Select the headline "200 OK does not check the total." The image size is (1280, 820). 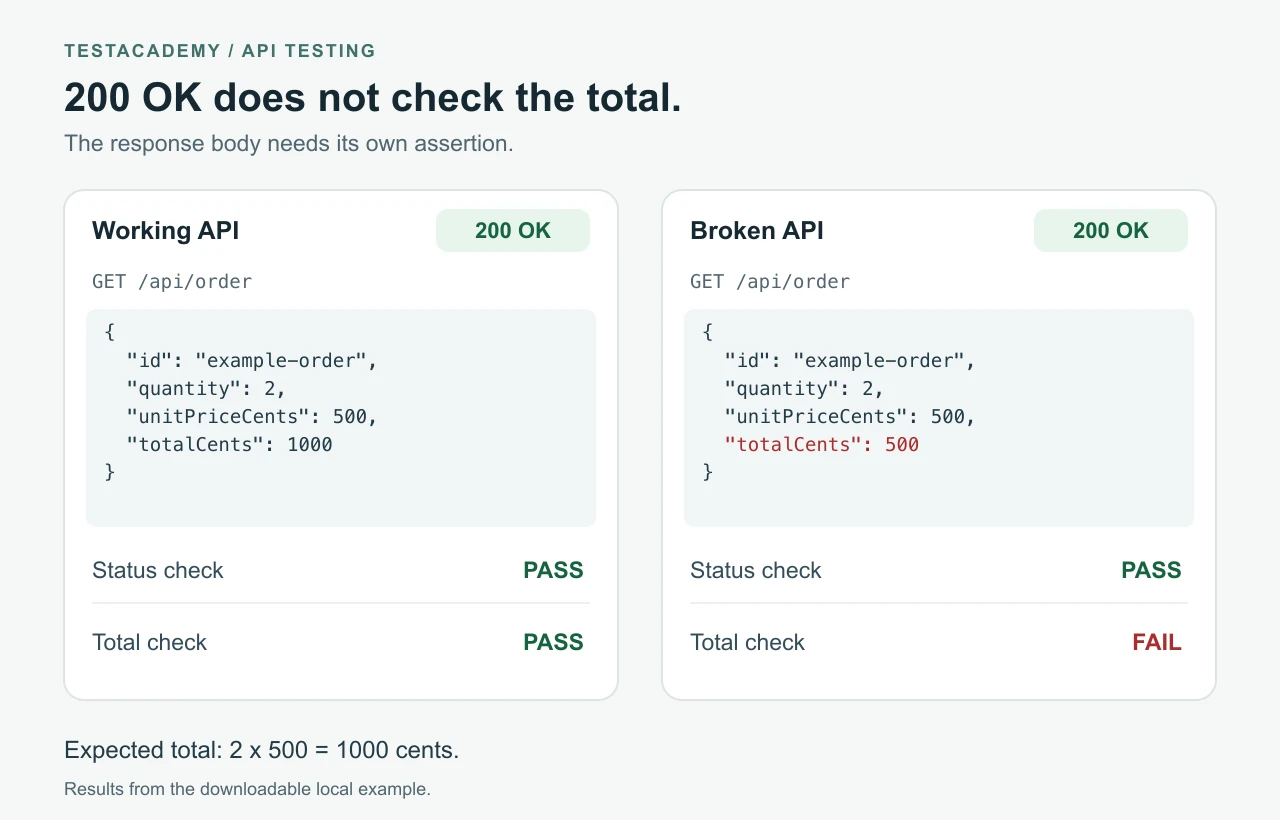tap(373, 98)
